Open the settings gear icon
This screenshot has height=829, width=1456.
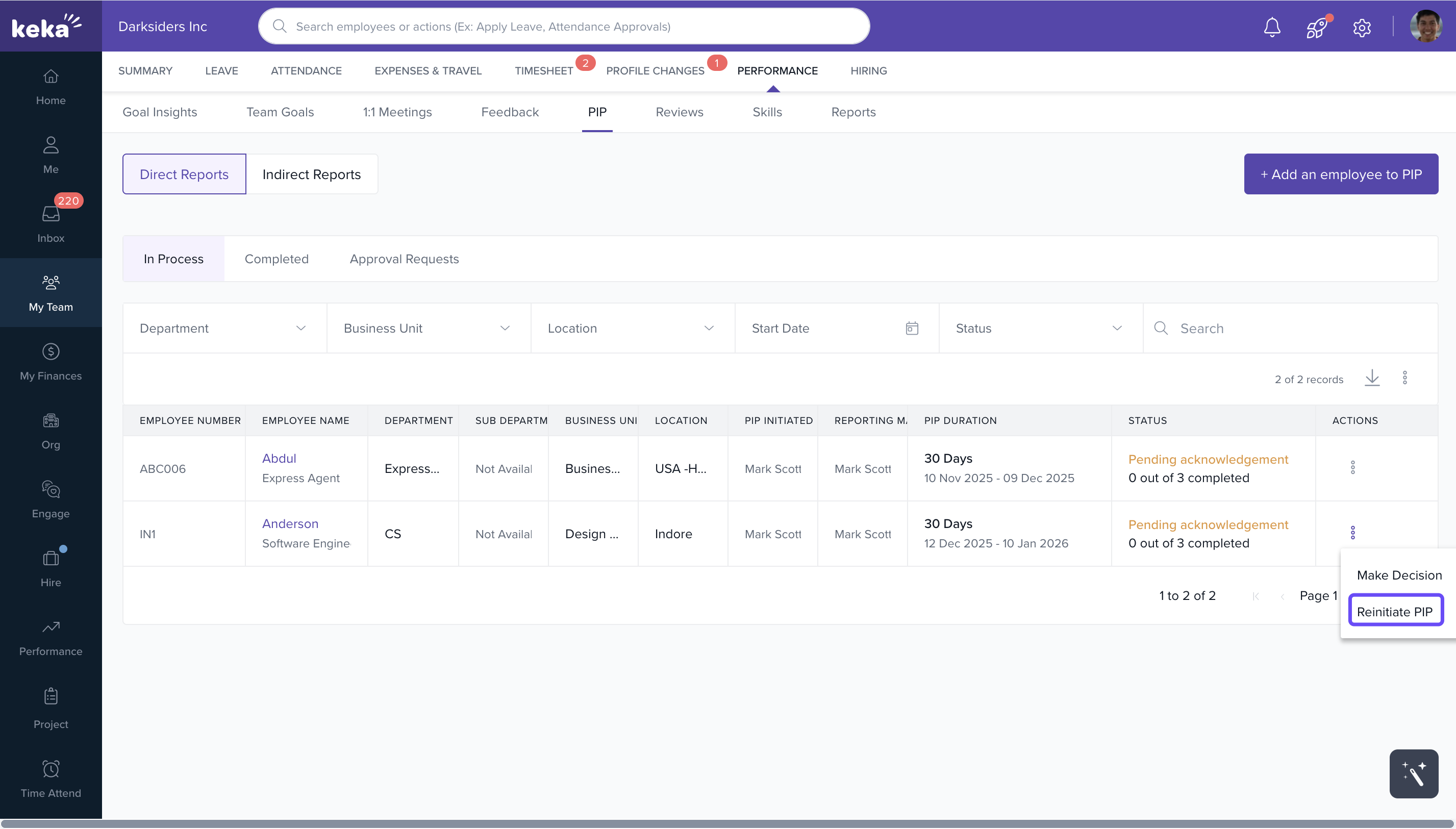click(1362, 28)
